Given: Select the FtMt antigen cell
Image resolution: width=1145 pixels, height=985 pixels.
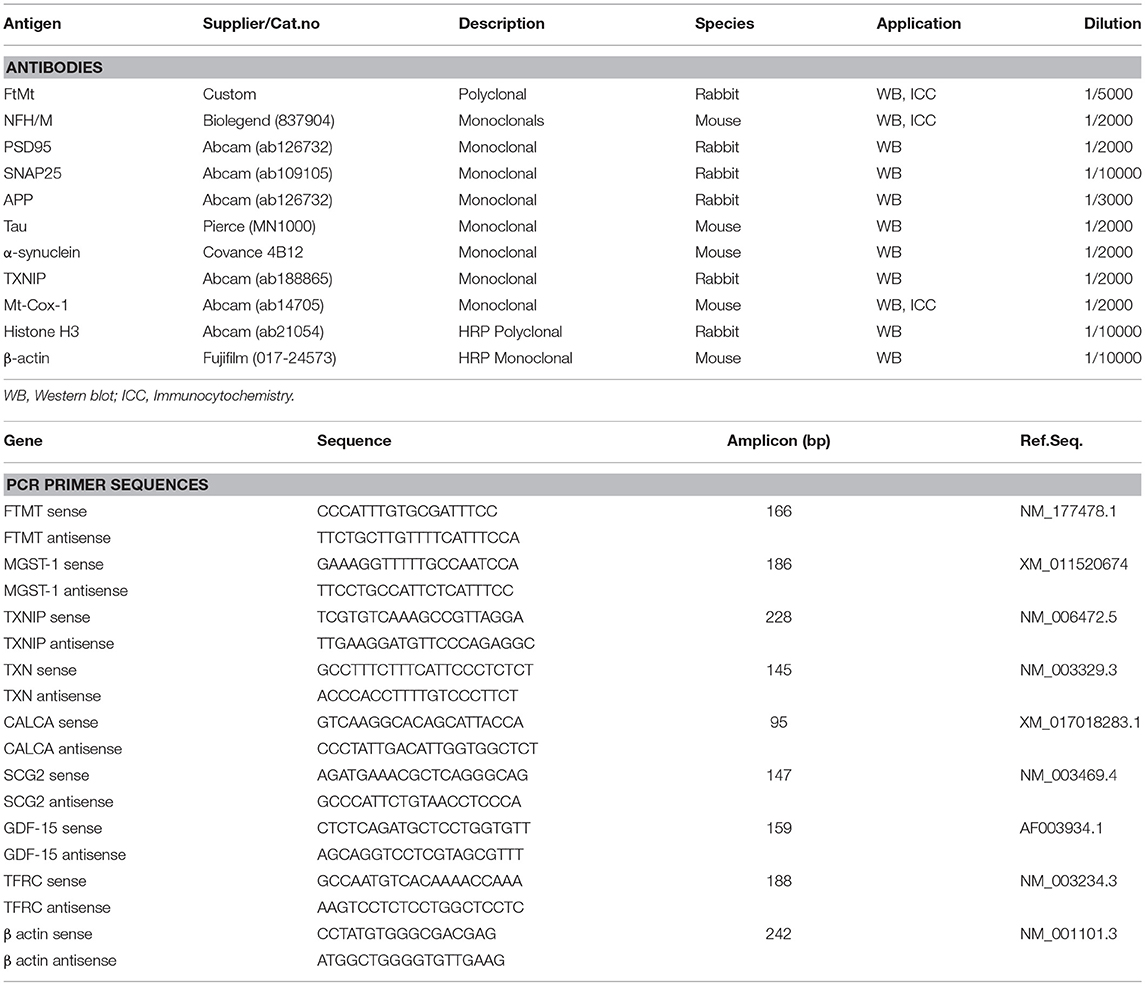Looking at the screenshot, I should (19, 94).
